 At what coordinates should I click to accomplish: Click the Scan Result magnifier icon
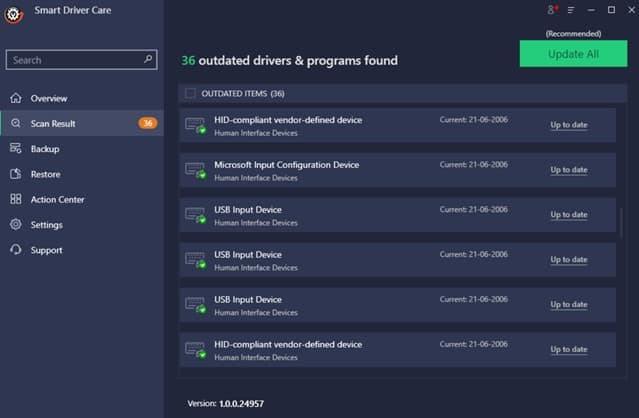tap(16, 123)
